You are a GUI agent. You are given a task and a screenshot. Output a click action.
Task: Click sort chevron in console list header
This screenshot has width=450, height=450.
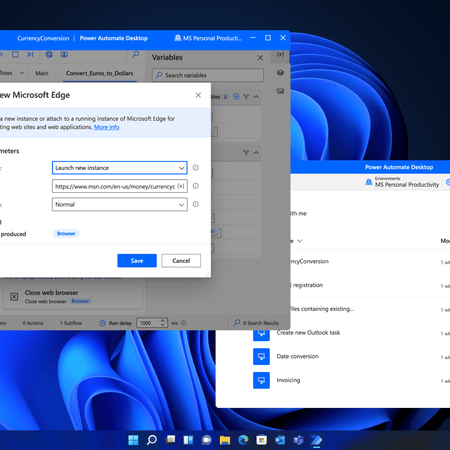300,241
